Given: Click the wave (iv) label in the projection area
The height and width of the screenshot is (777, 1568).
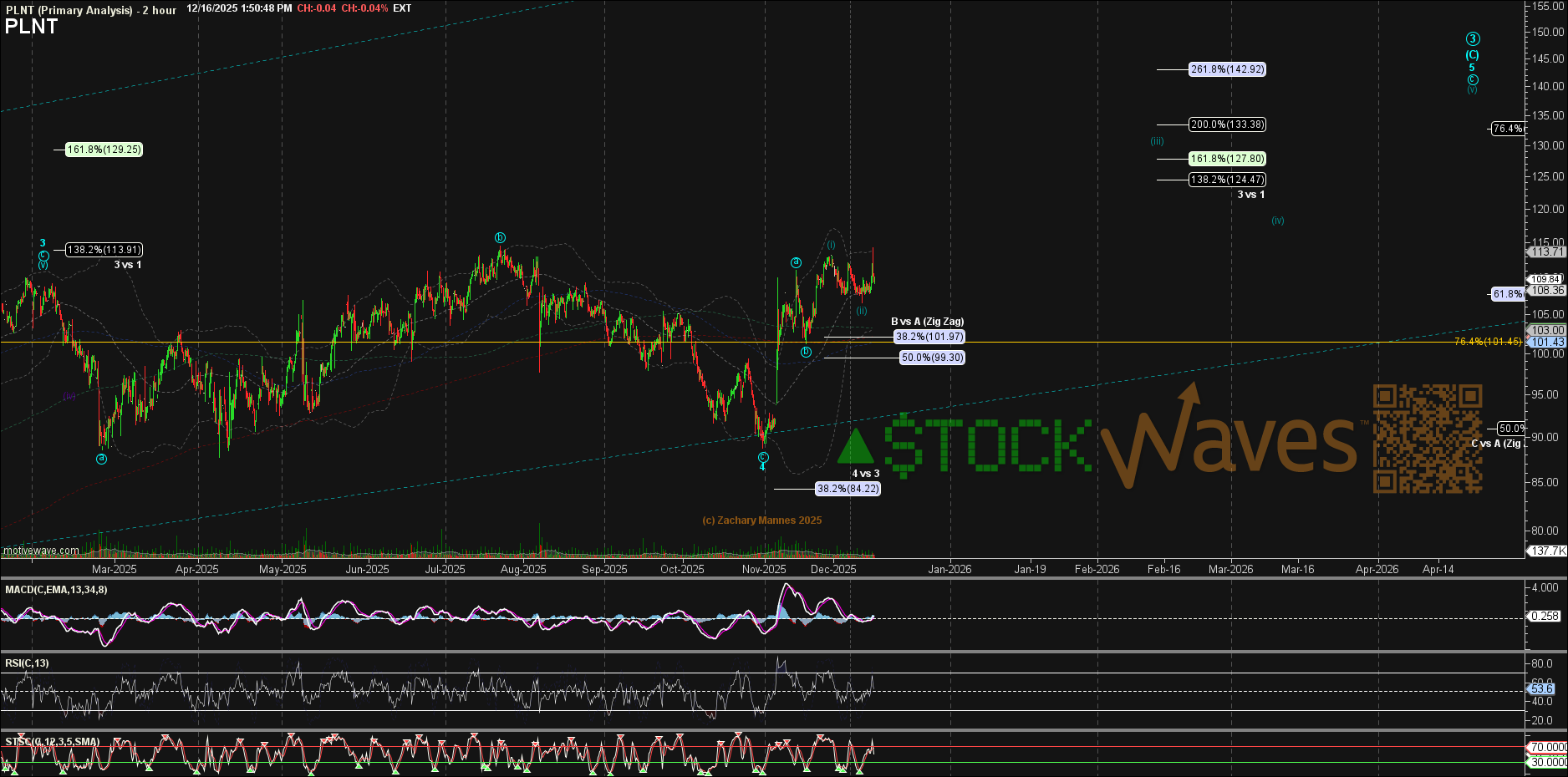Looking at the screenshot, I should point(1277,221).
